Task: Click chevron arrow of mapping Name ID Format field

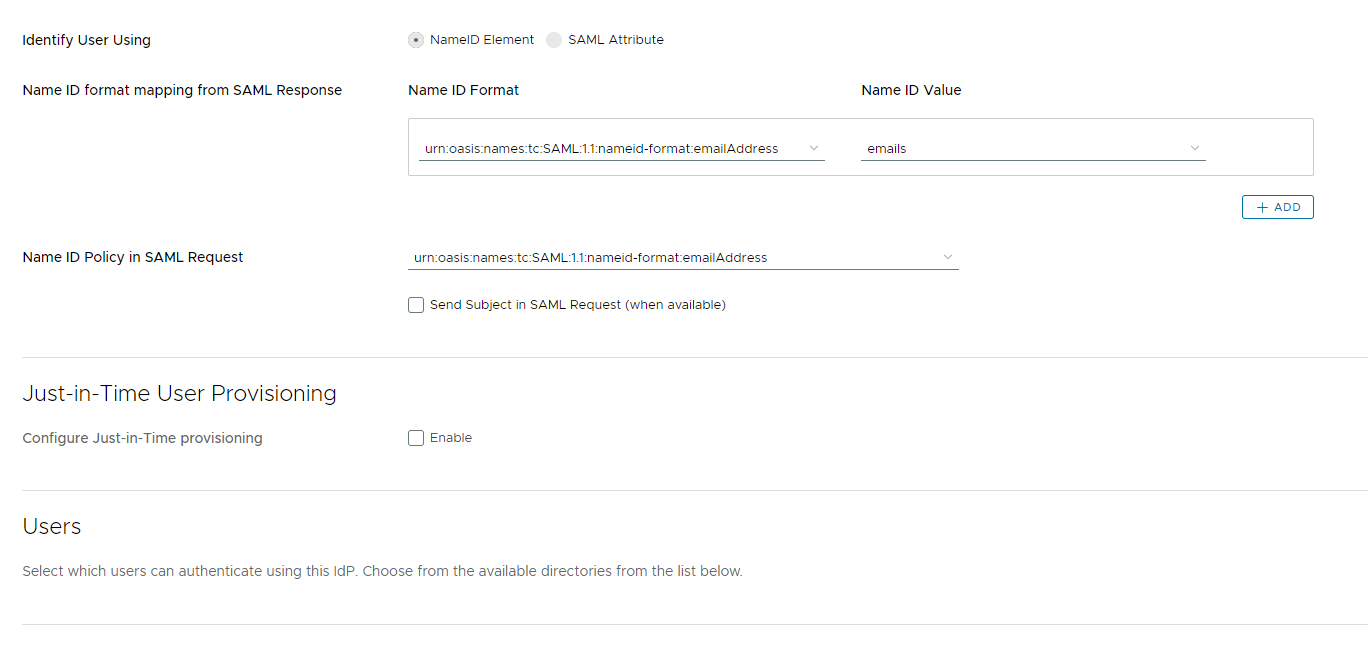Action: (x=813, y=148)
